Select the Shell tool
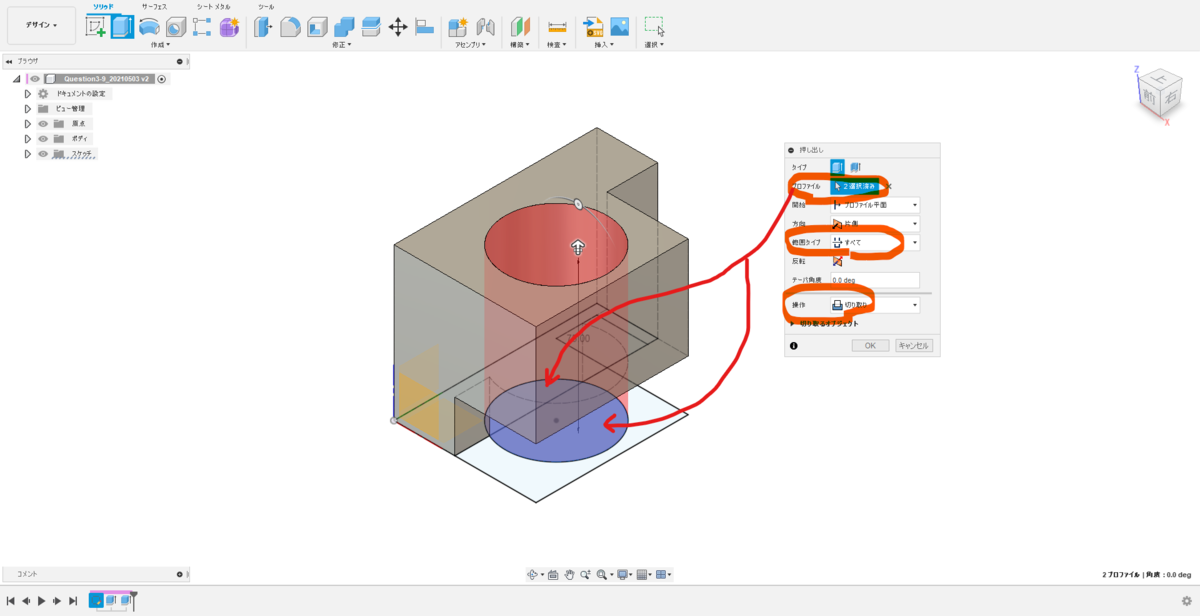Screen dimensions: 1200x616 point(317,27)
